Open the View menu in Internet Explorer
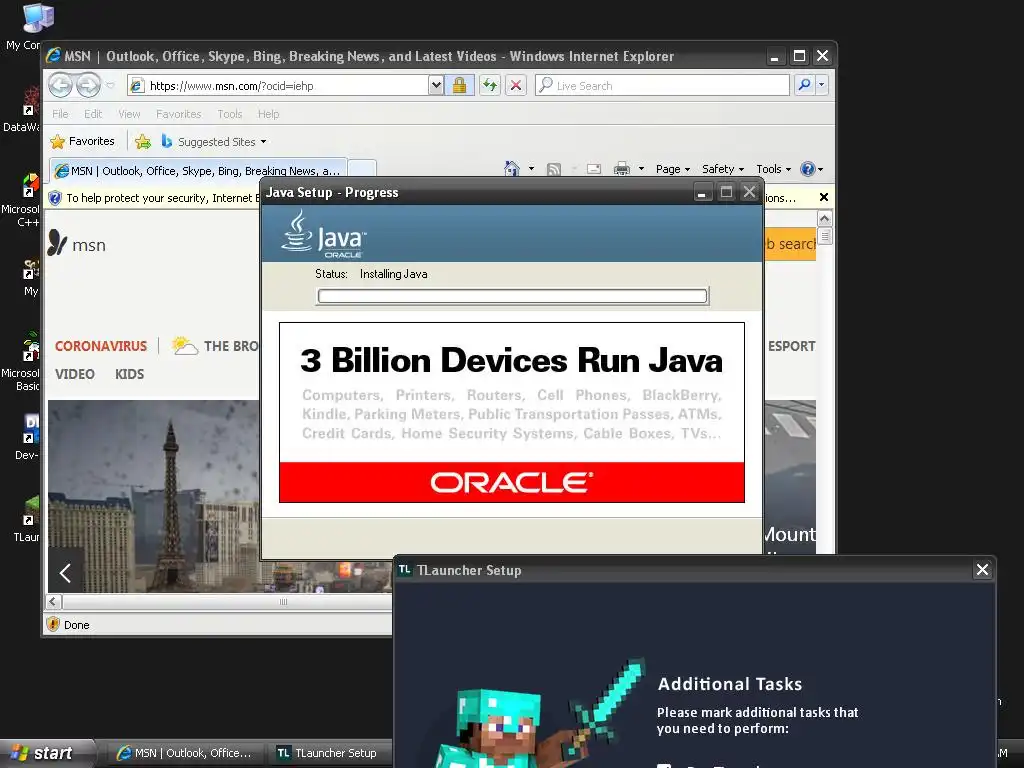Image resolution: width=1024 pixels, height=768 pixels. 129,114
